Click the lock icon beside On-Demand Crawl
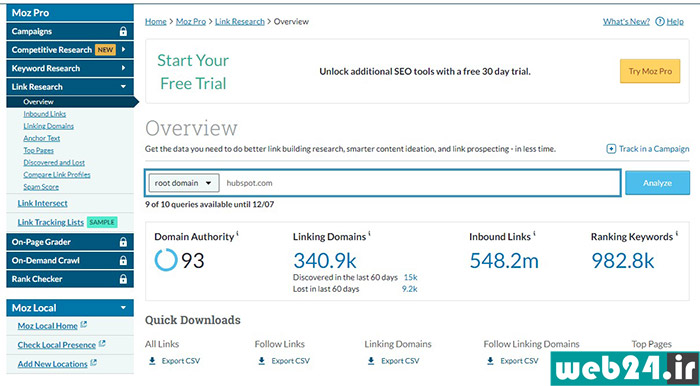 coord(123,261)
